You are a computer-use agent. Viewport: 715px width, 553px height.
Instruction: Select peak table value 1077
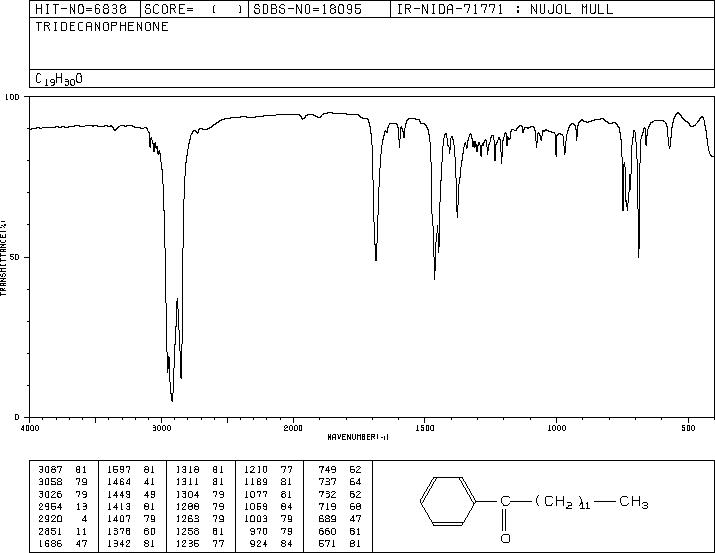(x=256, y=494)
